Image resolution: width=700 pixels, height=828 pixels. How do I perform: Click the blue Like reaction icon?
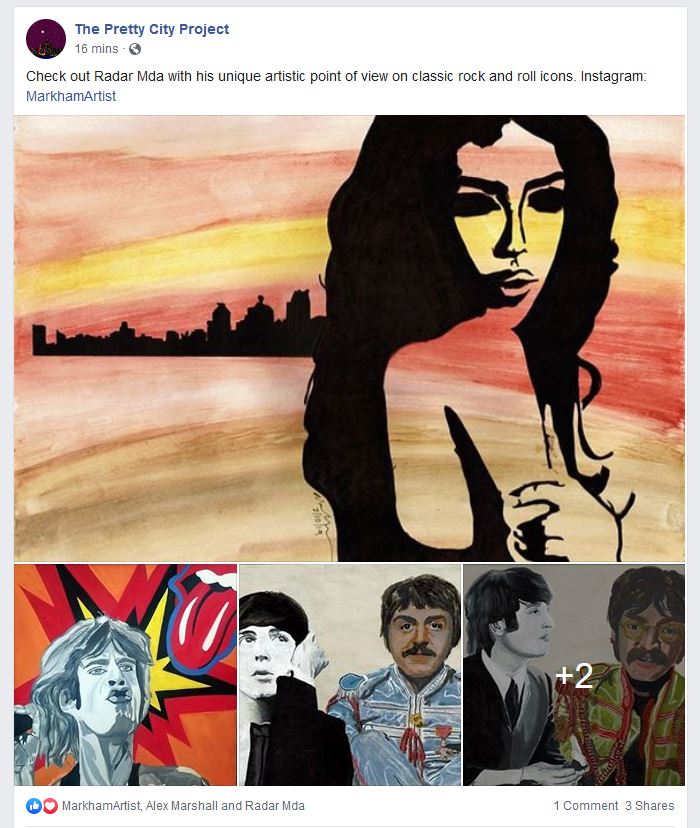point(34,806)
